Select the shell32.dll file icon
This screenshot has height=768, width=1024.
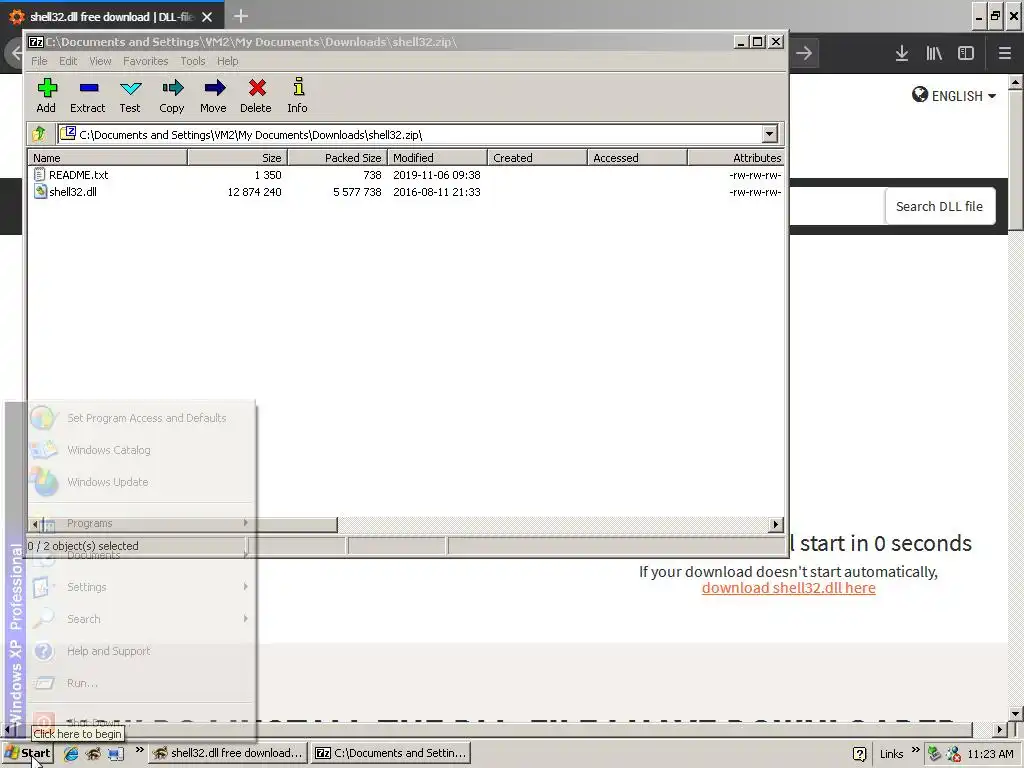(40, 191)
